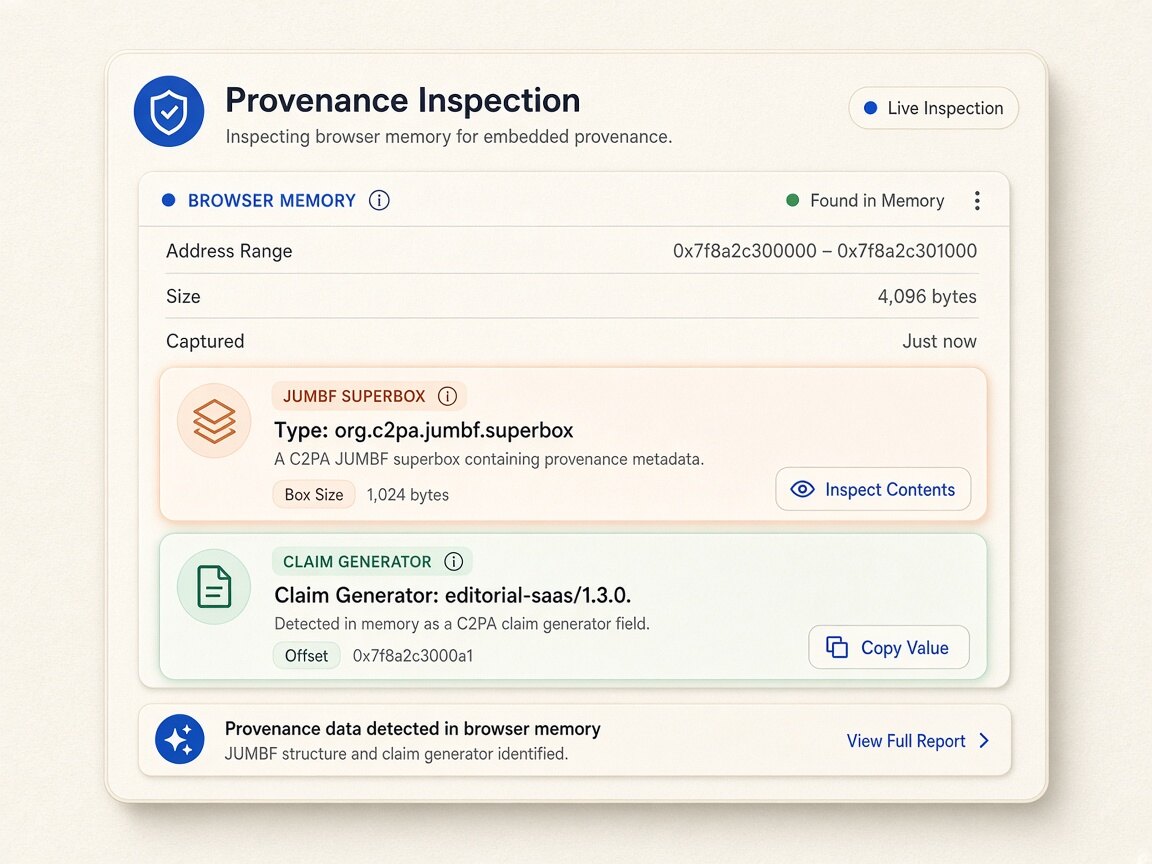Click the green Found in Memory dot
The width and height of the screenshot is (1152, 864).
793,200
